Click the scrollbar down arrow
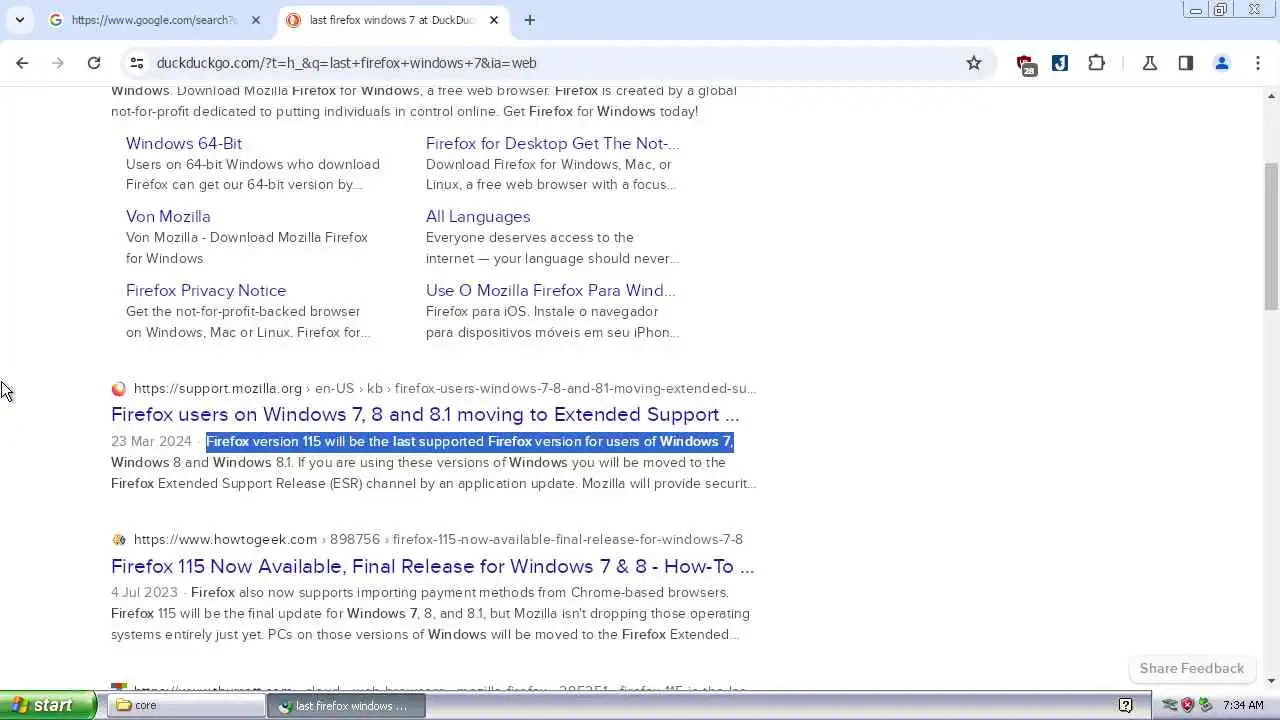 click(1272, 681)
